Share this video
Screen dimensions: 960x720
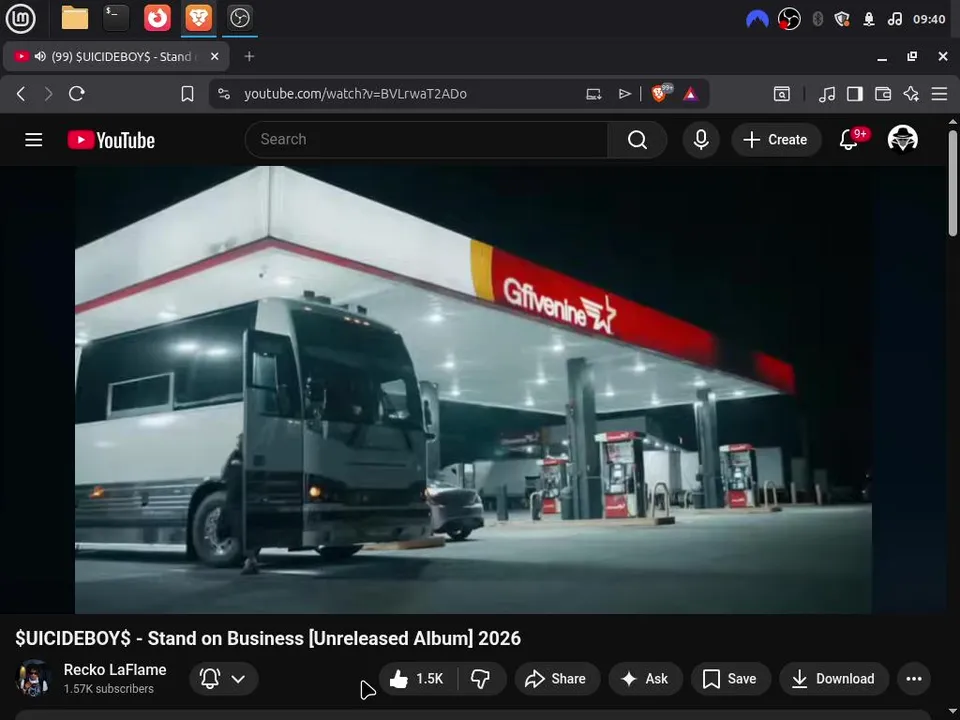click(x=556, y=678)
